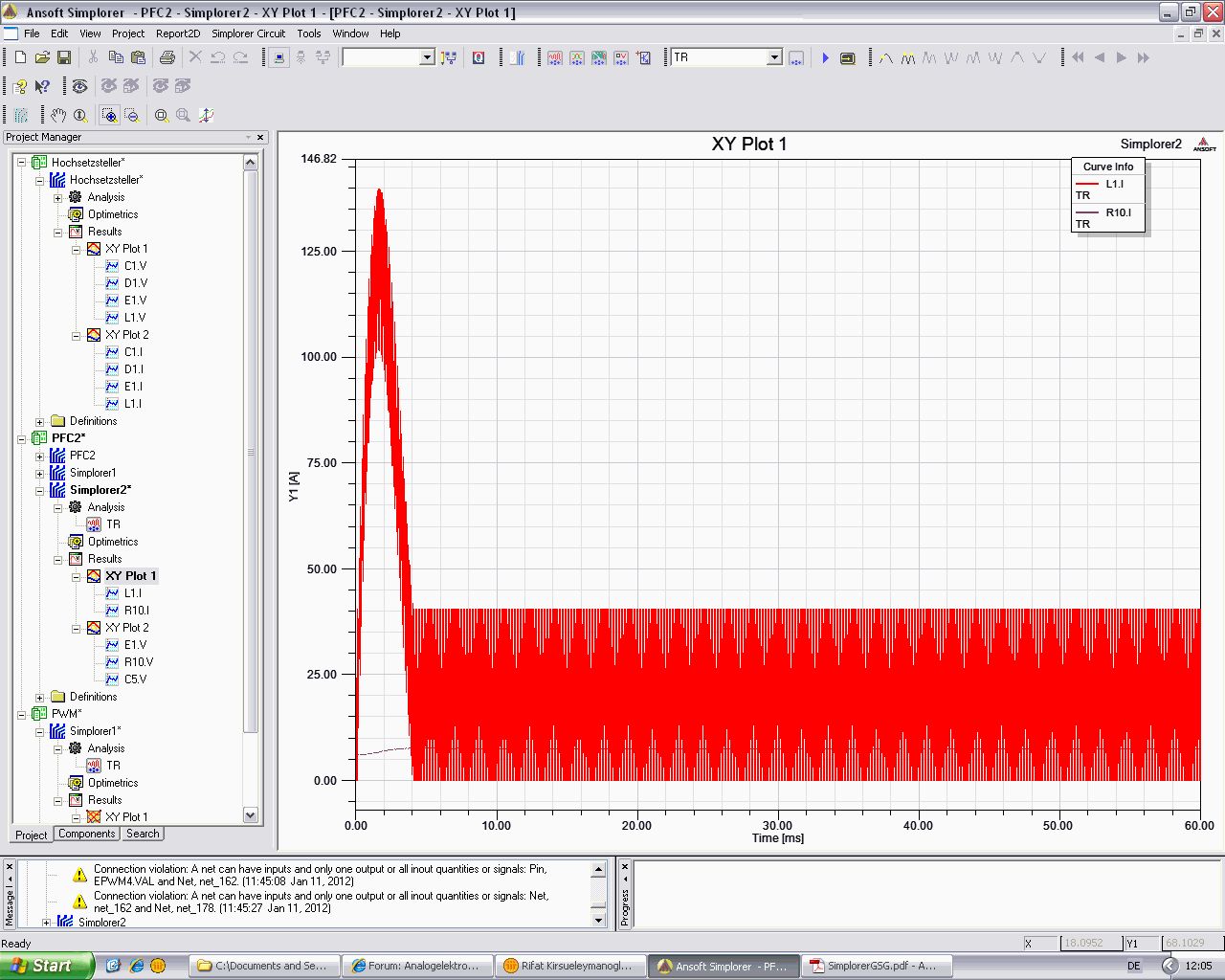This screenshot has width=1225, height=980.
Task: Click the Zoom Out tool icon
Action: 132,115
